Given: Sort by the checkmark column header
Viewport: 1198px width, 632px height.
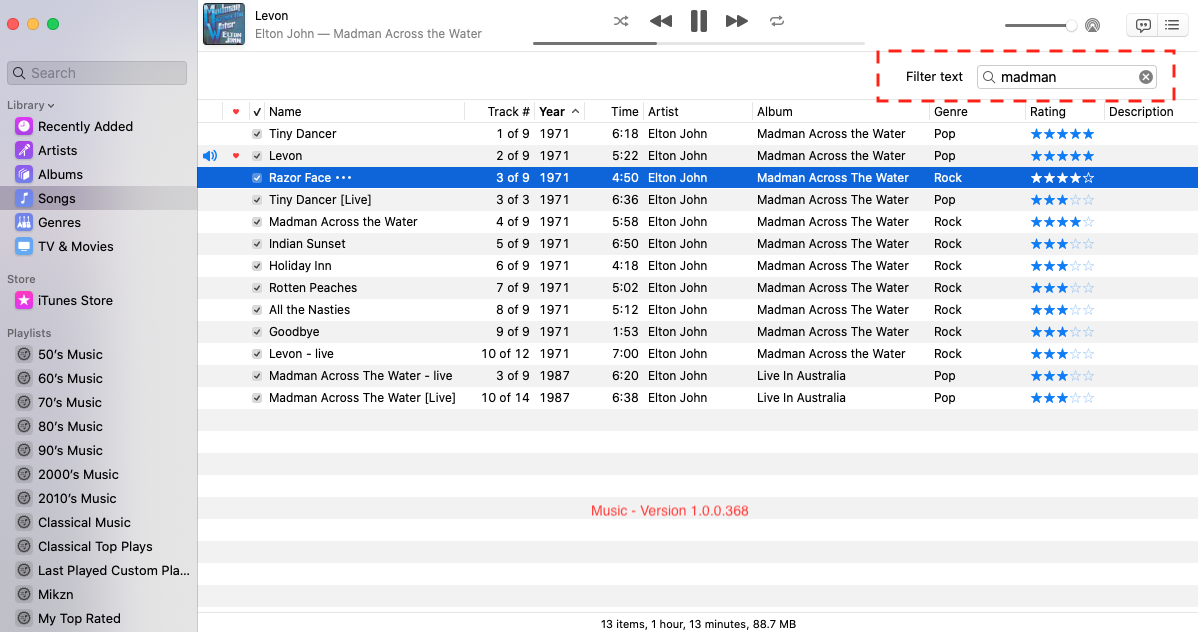Looking at the screenshot, I should point(257,112).
